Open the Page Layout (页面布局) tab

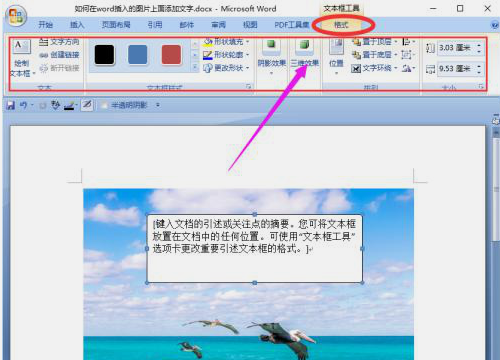tap(116, 25)
